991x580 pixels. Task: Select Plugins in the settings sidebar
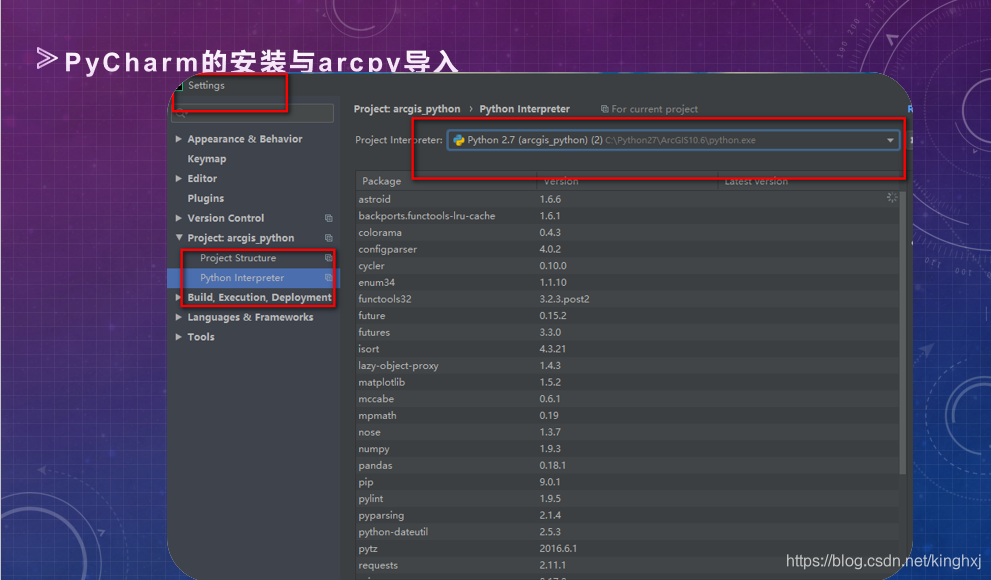(205, 198)
